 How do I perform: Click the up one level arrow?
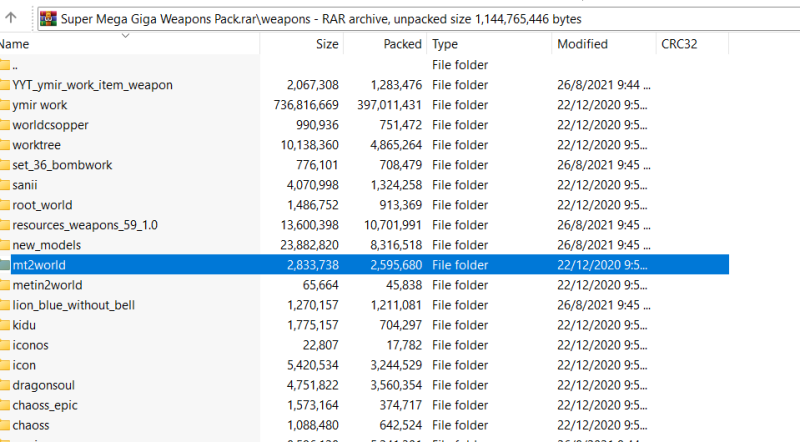(x=11, y=17)
